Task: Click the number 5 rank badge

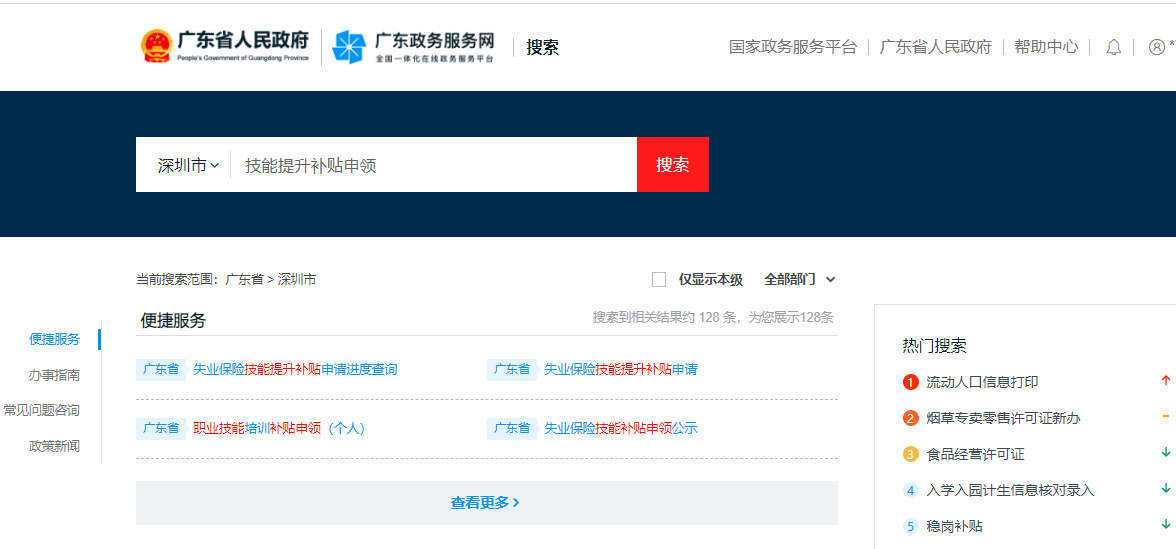Action: (910, 526)
